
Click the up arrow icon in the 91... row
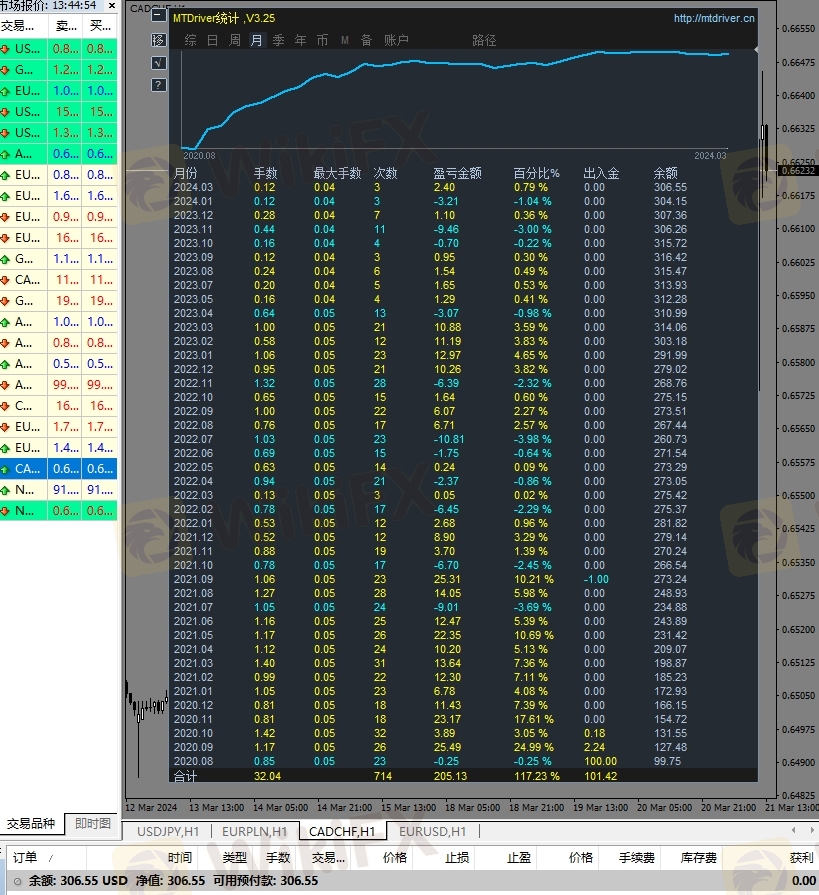tap(5, 490)
